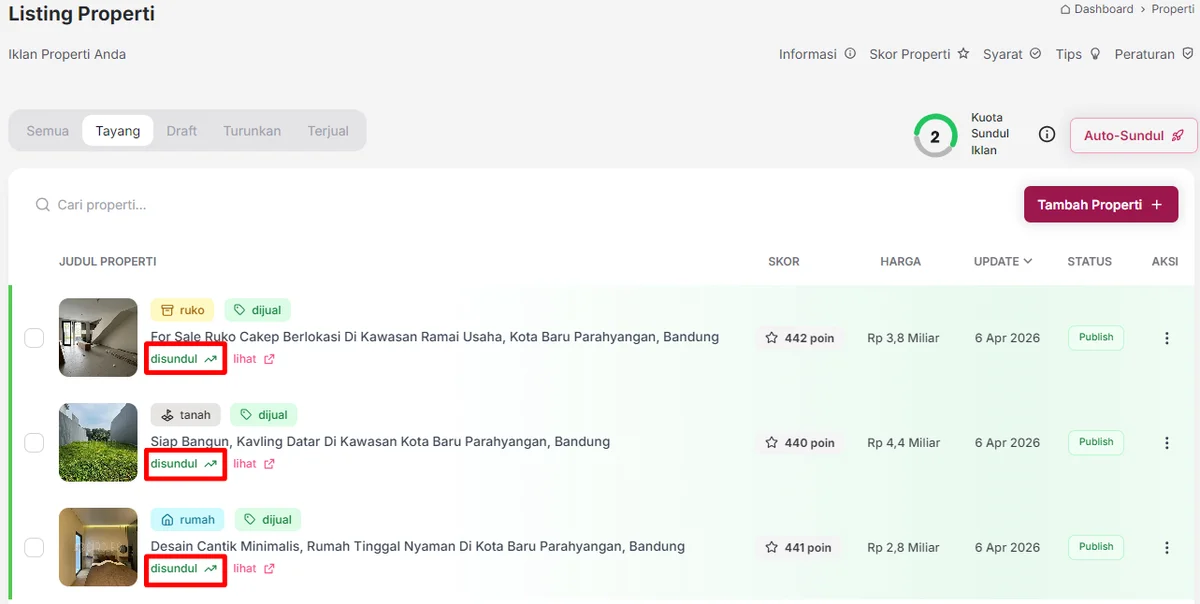
Task: Select checkbox for the ruko listing
Action: pyautogui.click(x=34, y=338)
